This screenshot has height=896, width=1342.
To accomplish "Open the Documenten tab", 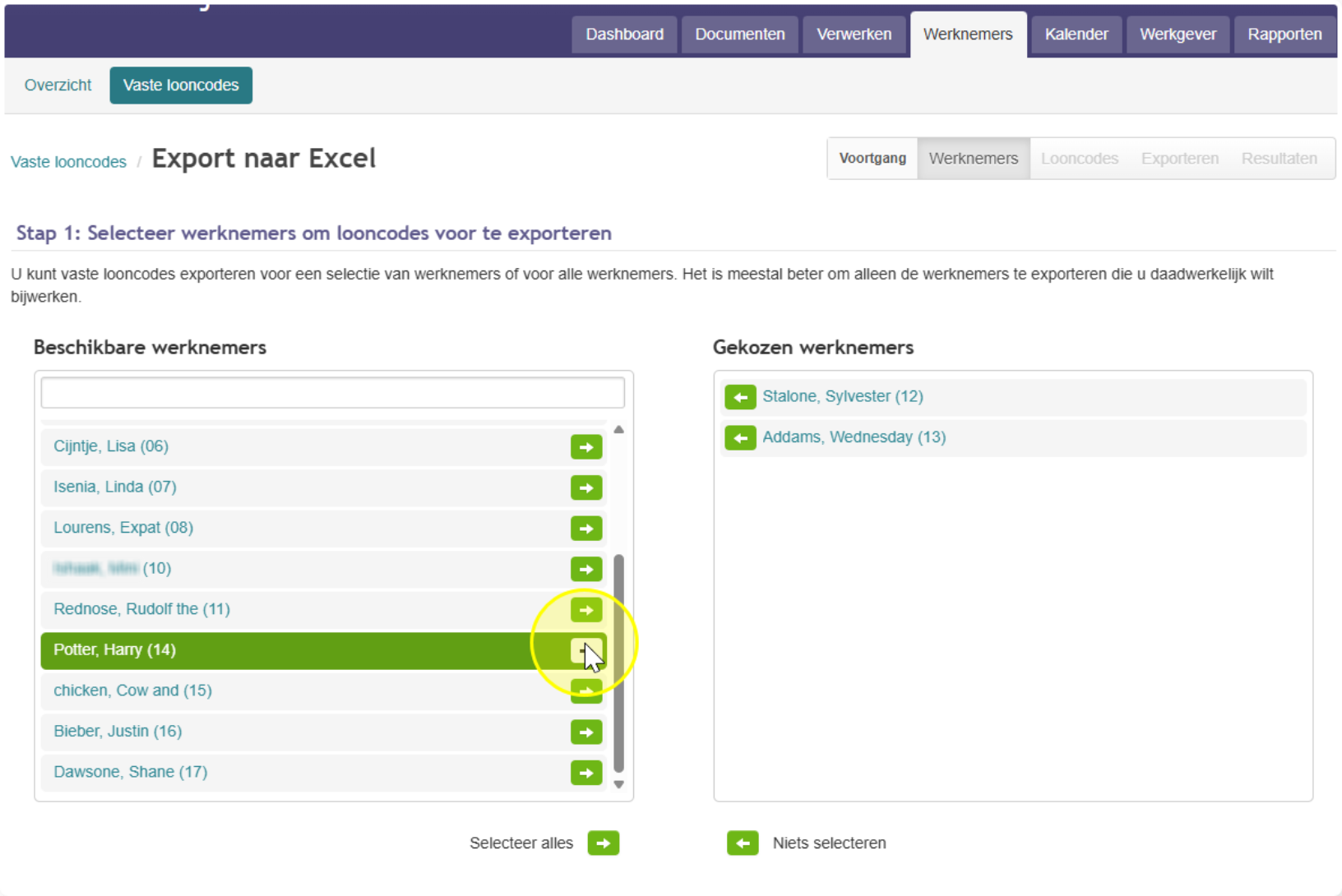I will [740, 35].
